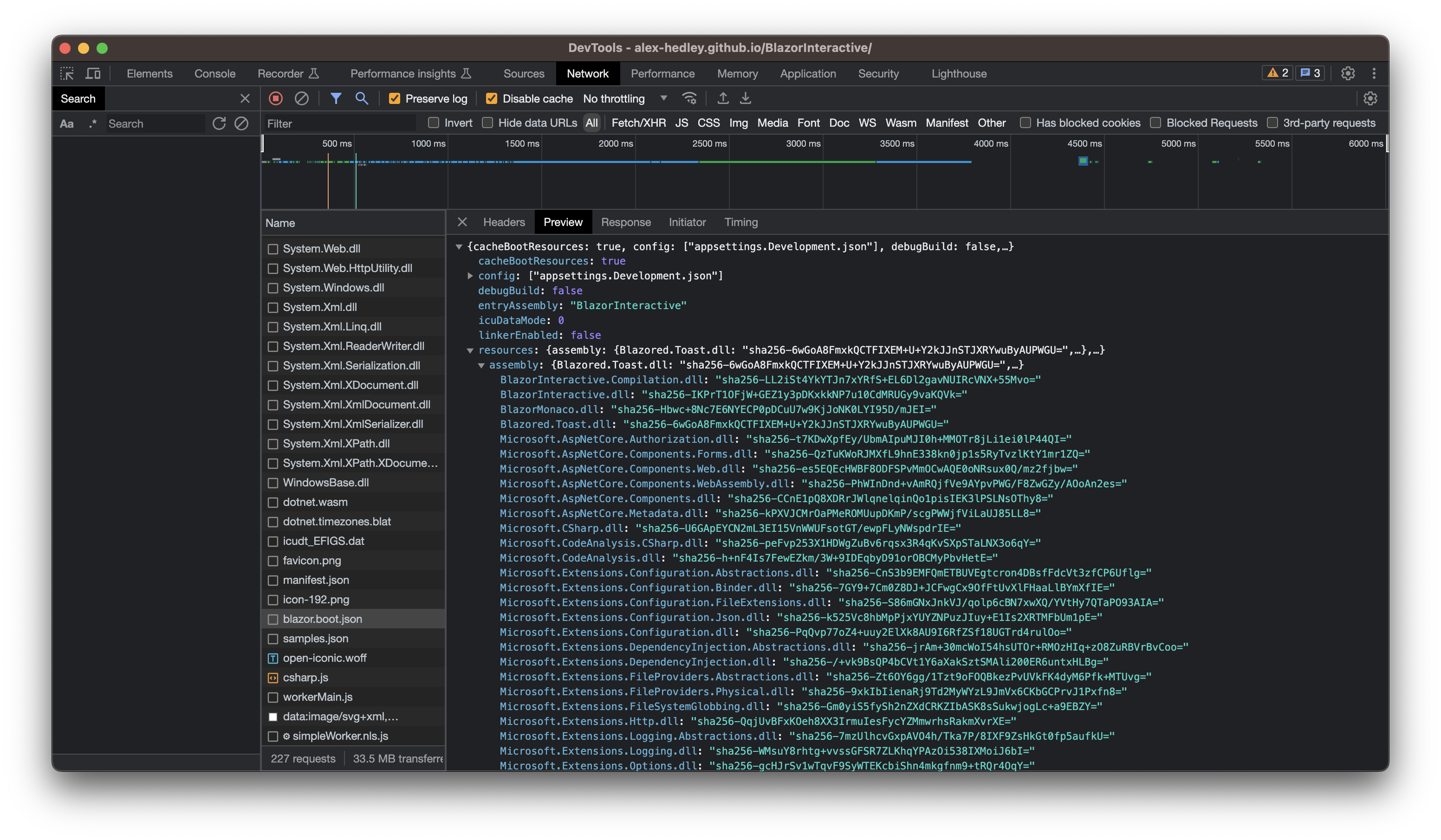Click the import HAR upload icon
1441x840 pixels.
point(723,98)
